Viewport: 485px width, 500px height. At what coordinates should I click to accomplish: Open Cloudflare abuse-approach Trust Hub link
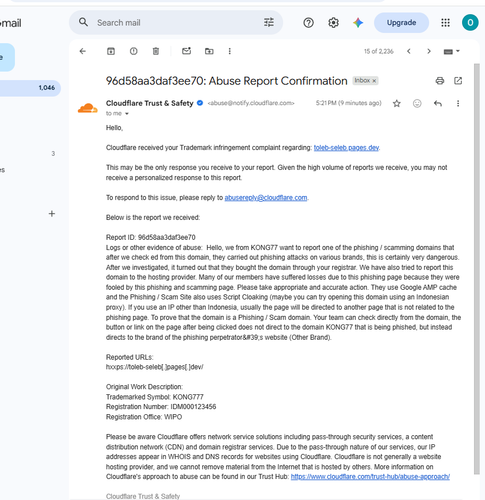point(370,477)
